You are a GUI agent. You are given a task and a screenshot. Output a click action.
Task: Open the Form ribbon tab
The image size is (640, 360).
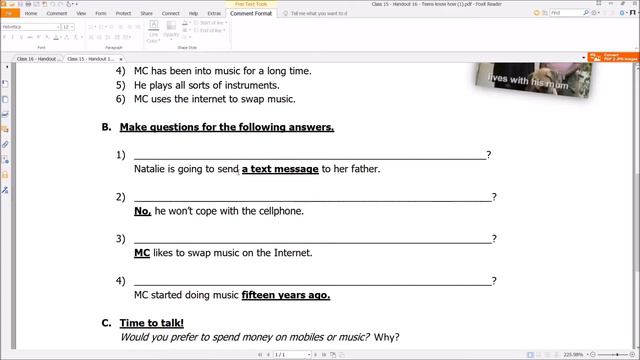pos(100,13)
